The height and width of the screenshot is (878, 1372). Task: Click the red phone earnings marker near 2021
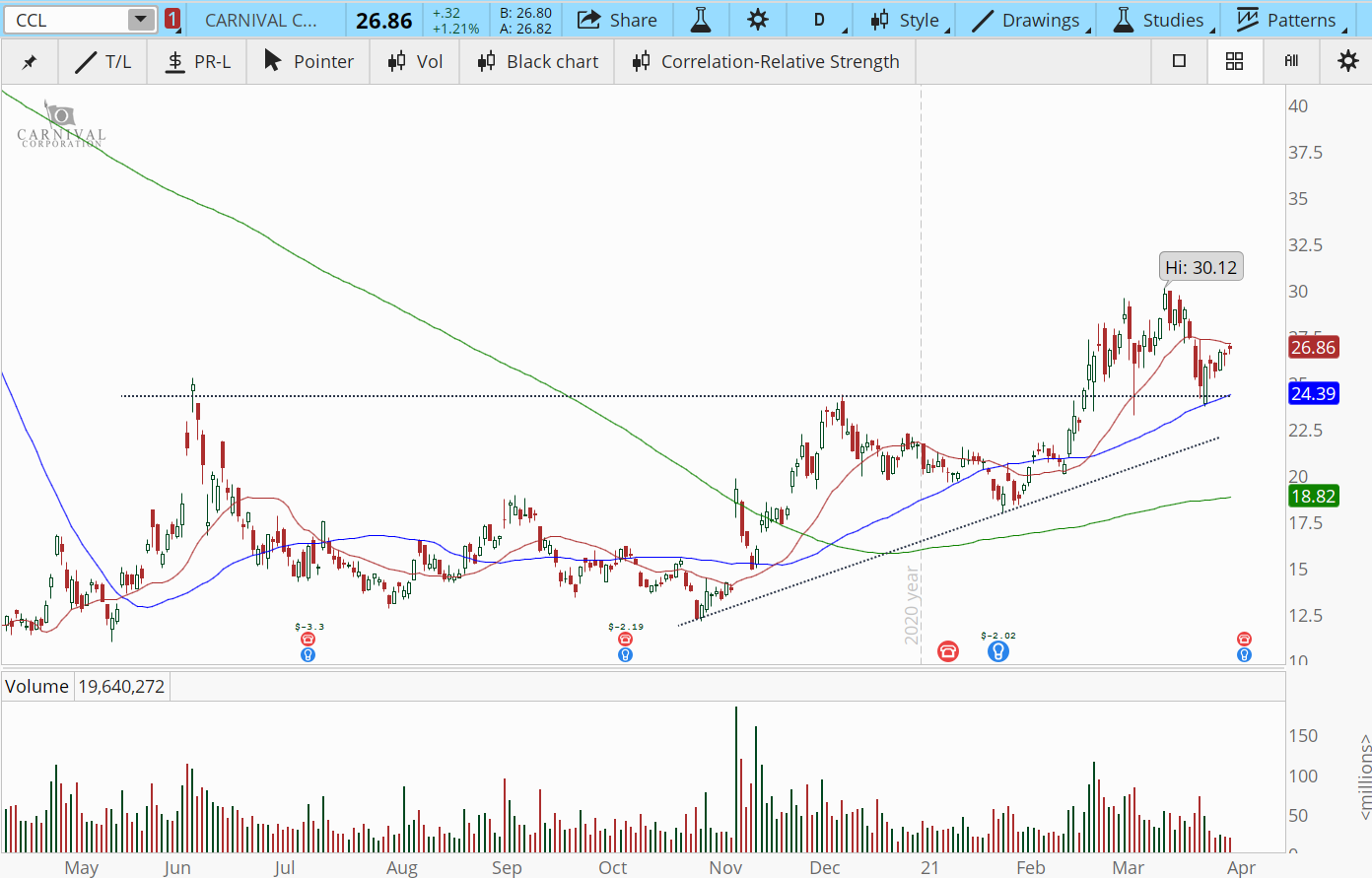(947, 651)
